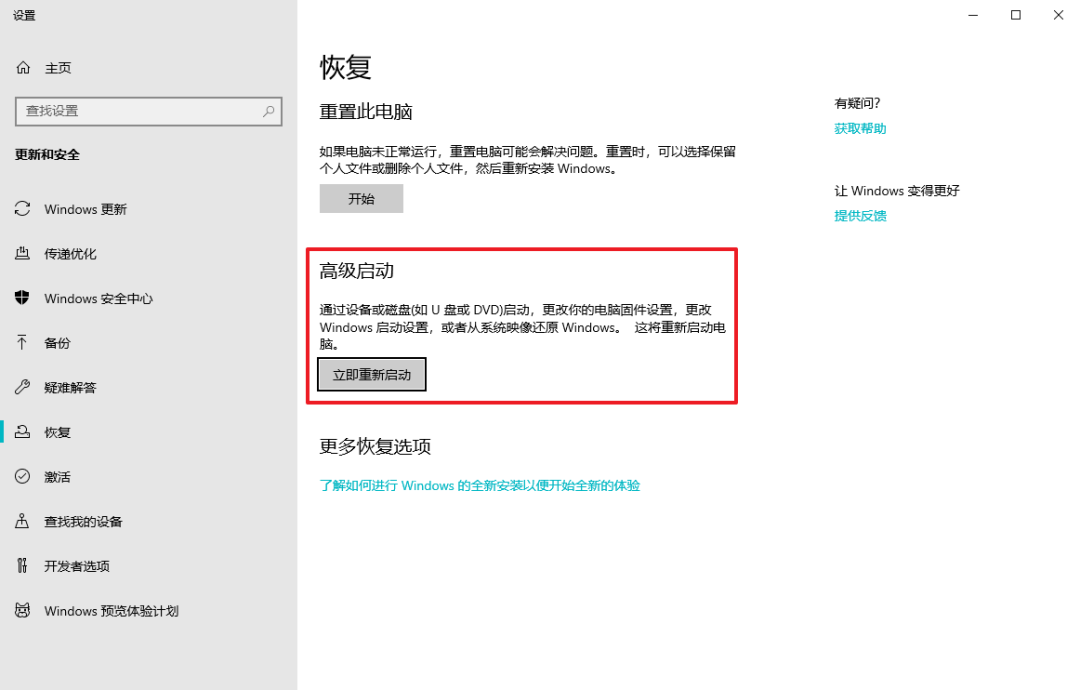Click the 更新和安全 section heading
The height and width of the screenshot is (690, 1080).
coord(48,155)
